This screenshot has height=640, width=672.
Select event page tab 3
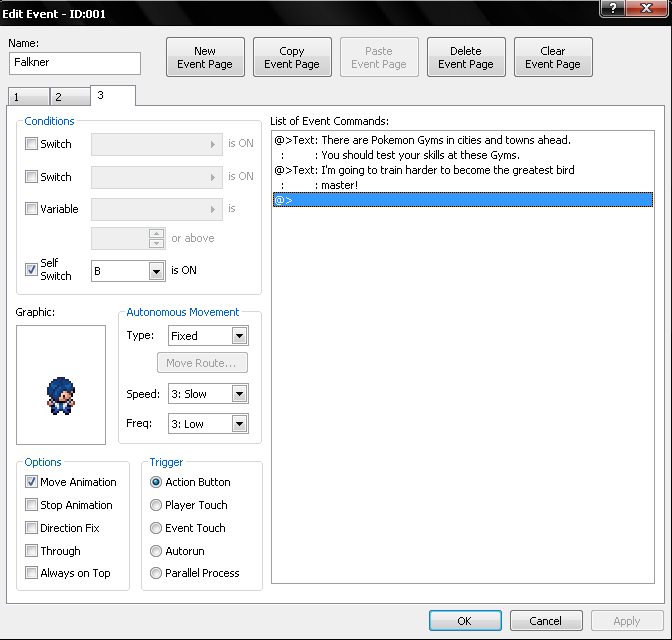coord(113,95)
